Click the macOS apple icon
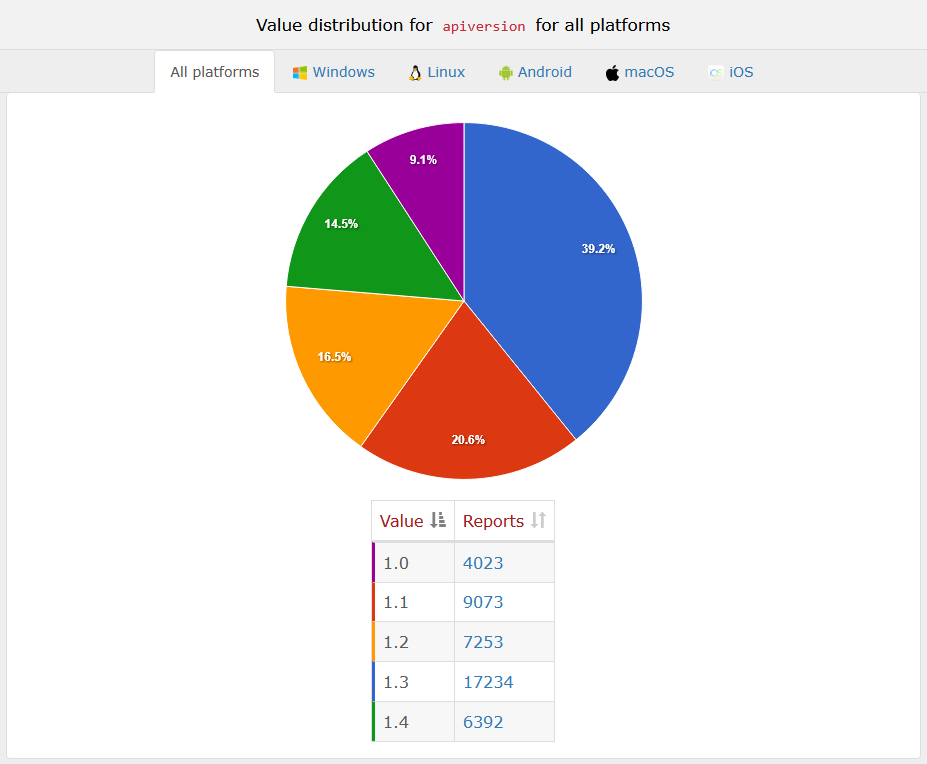927x764 pixels. pyautogui.click(x=612, y=73)
